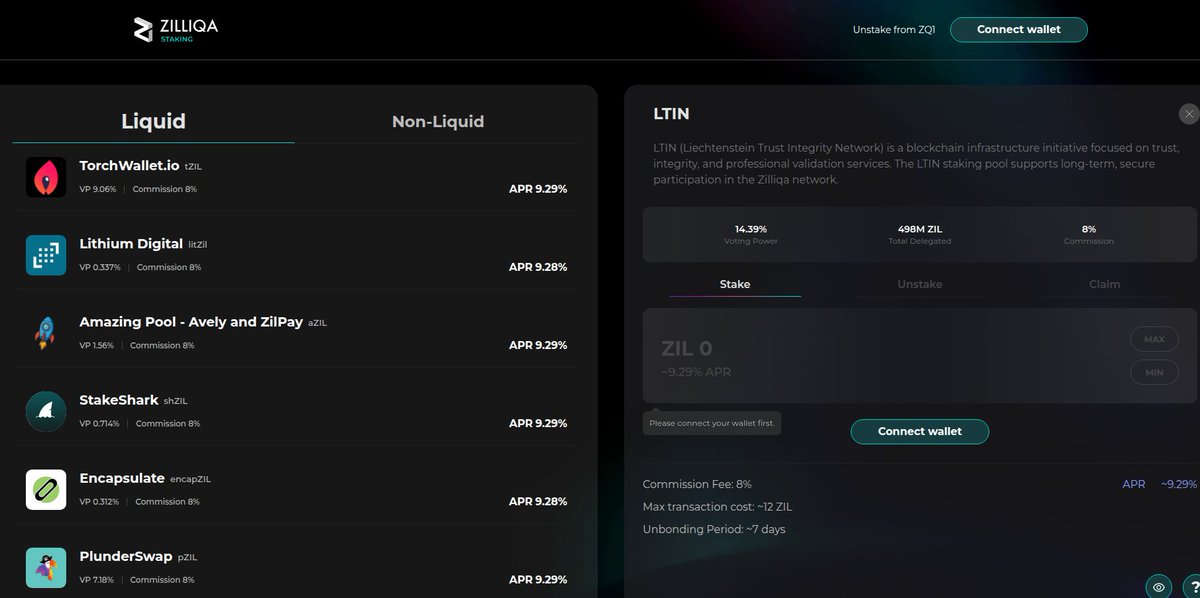
Task: Switch to the Liquid tab
Action: point(153,121)
